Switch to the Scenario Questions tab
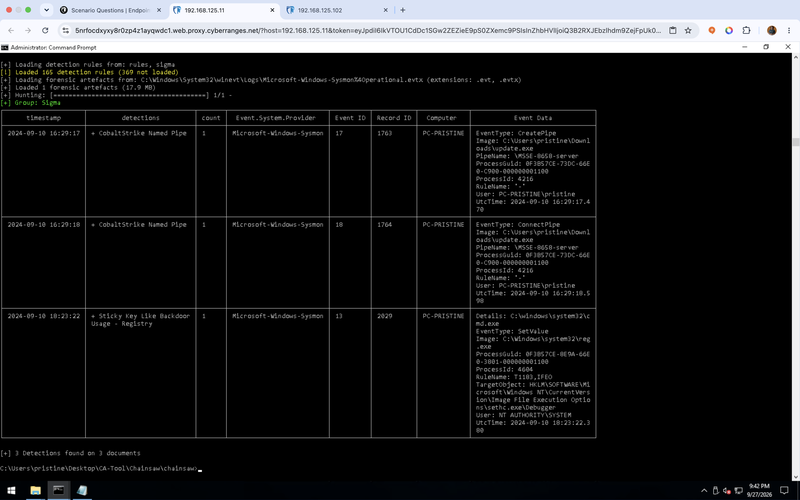800x500 pixels. coord(110,10)
